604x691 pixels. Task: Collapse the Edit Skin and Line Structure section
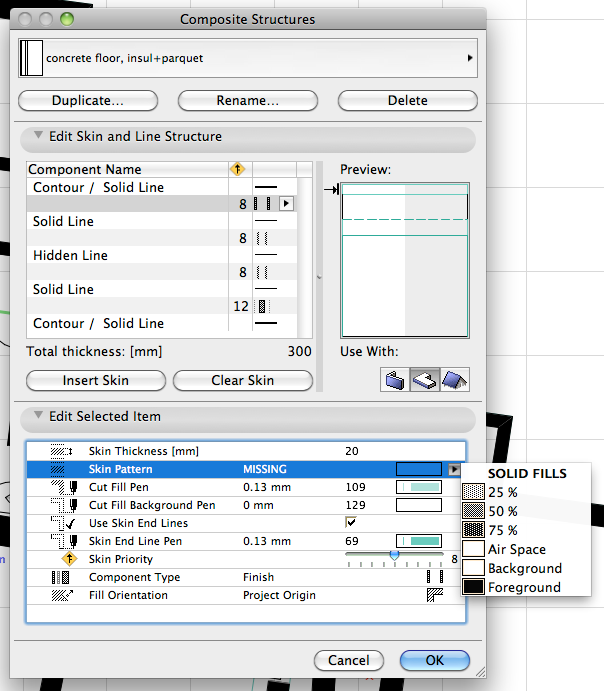38,135
